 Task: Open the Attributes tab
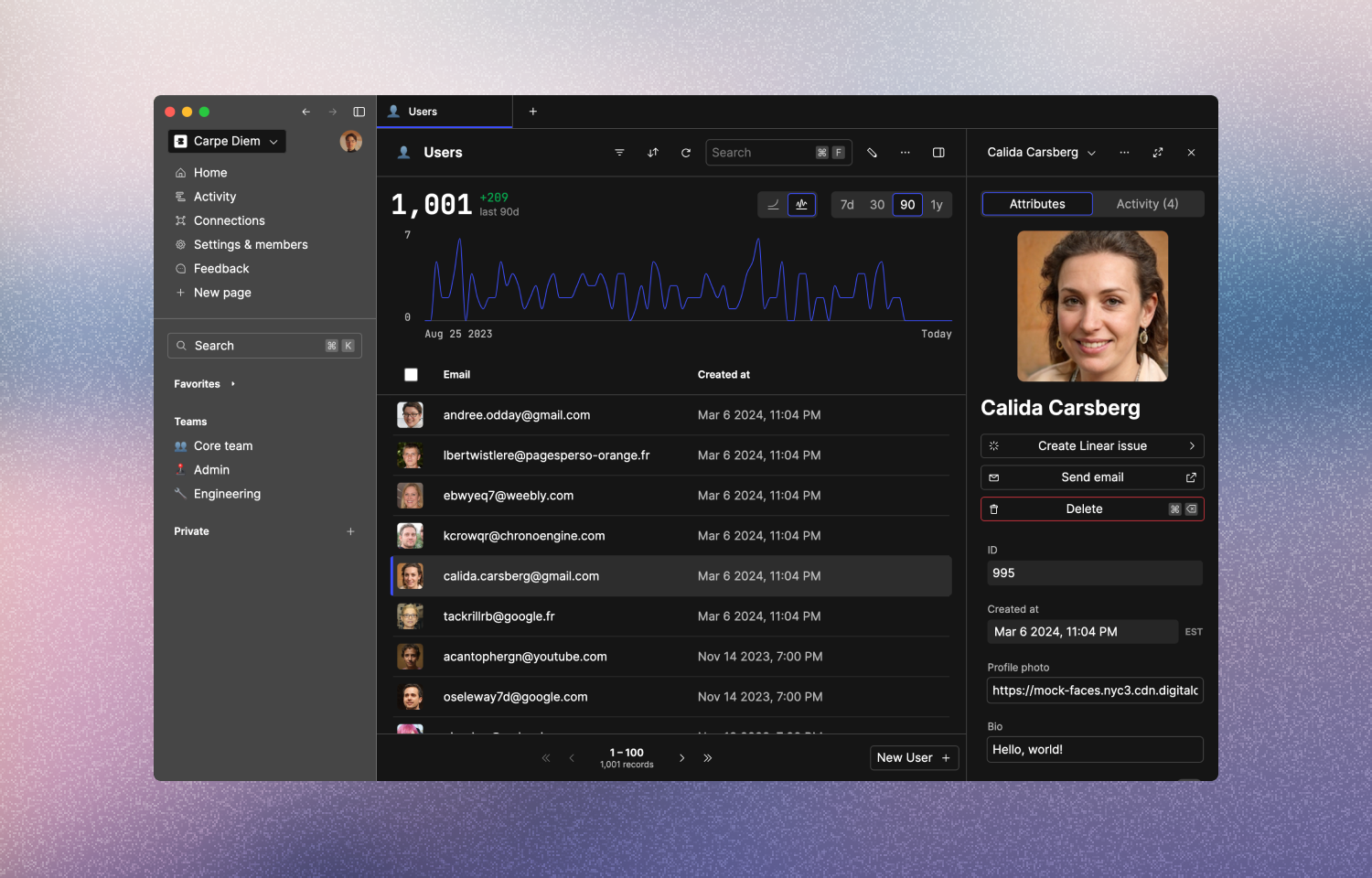pos(1037,204)
